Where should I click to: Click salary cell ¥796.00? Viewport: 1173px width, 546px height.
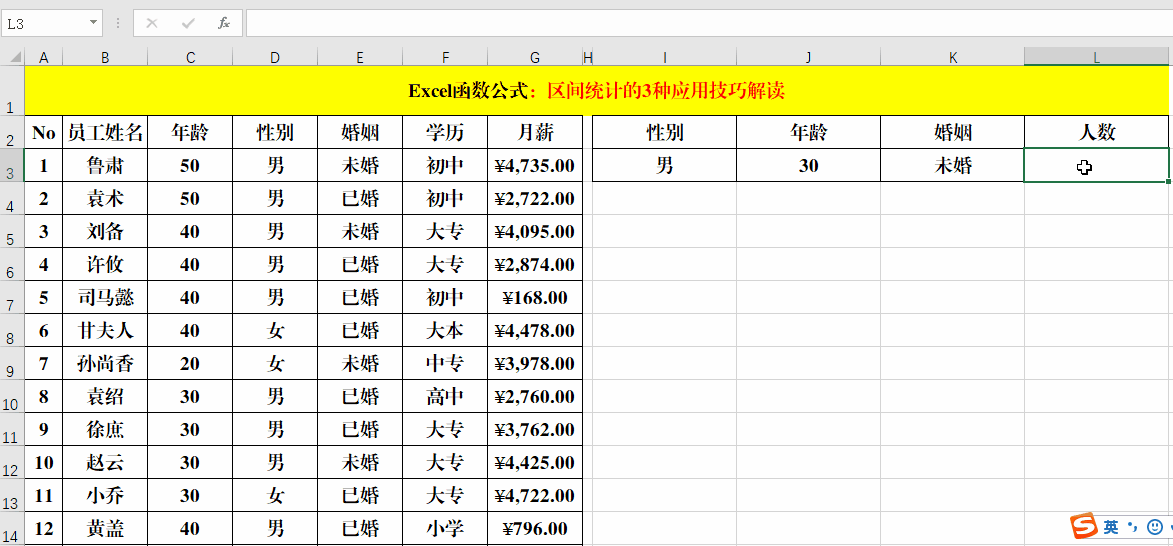coord(535,529)
